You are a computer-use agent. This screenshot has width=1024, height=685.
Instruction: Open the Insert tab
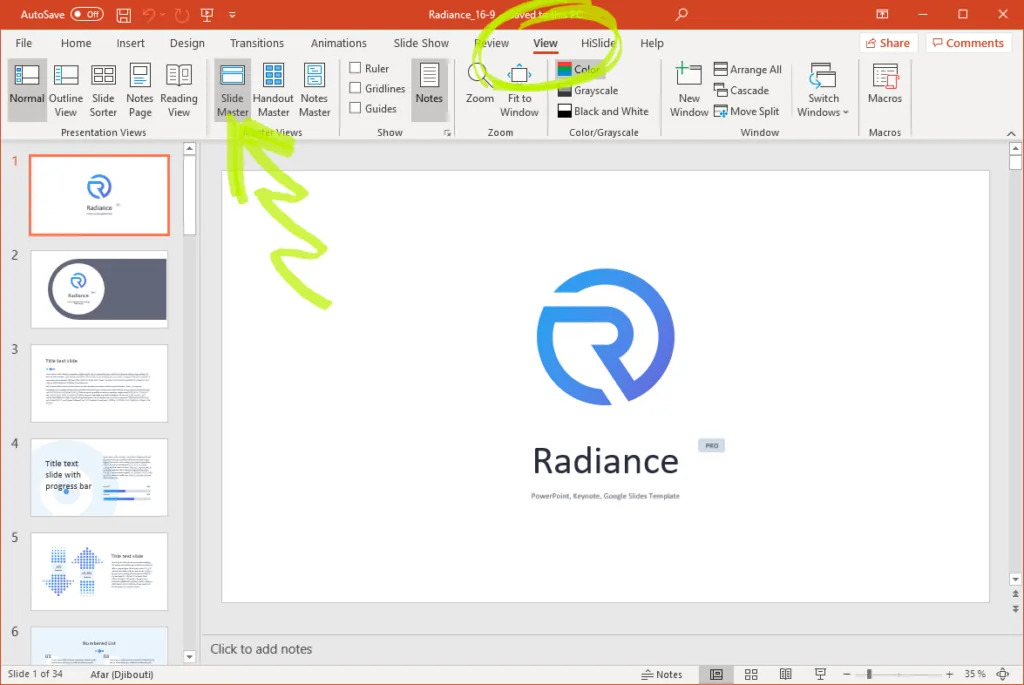click(131, 43)
